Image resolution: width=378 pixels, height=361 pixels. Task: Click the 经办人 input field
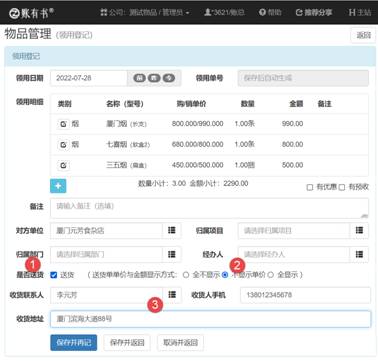pos(294,254)
